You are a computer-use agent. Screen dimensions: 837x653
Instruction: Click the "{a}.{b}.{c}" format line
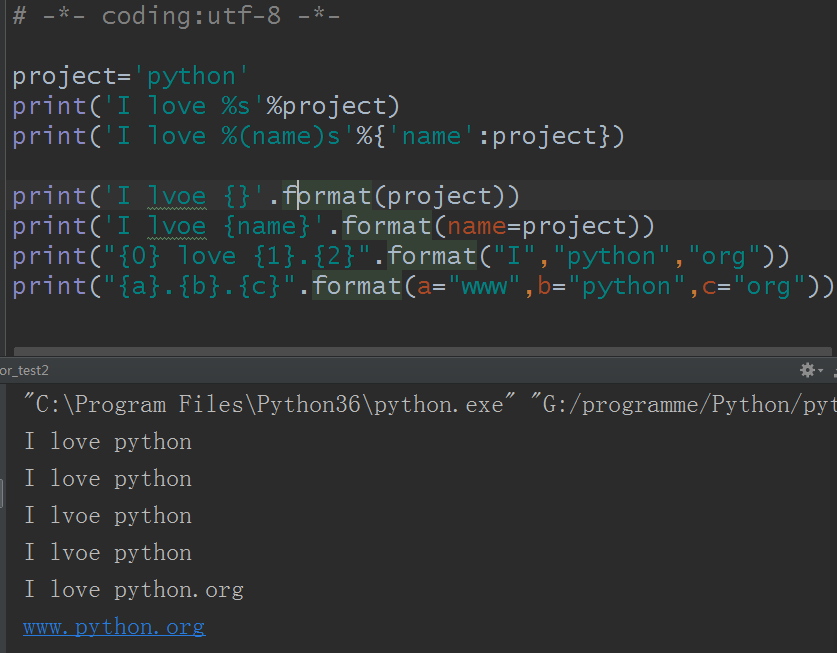pyautogui.click(x=423, y=286)
